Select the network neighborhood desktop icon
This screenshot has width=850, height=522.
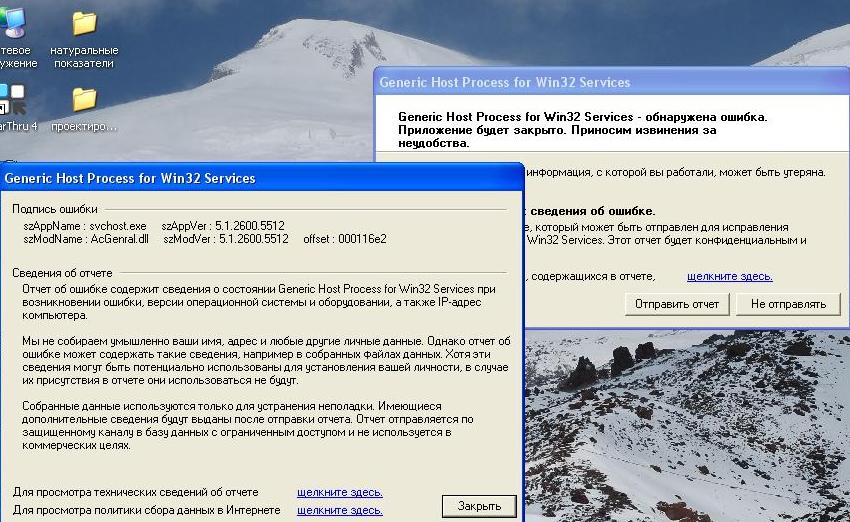coord(14,23)
